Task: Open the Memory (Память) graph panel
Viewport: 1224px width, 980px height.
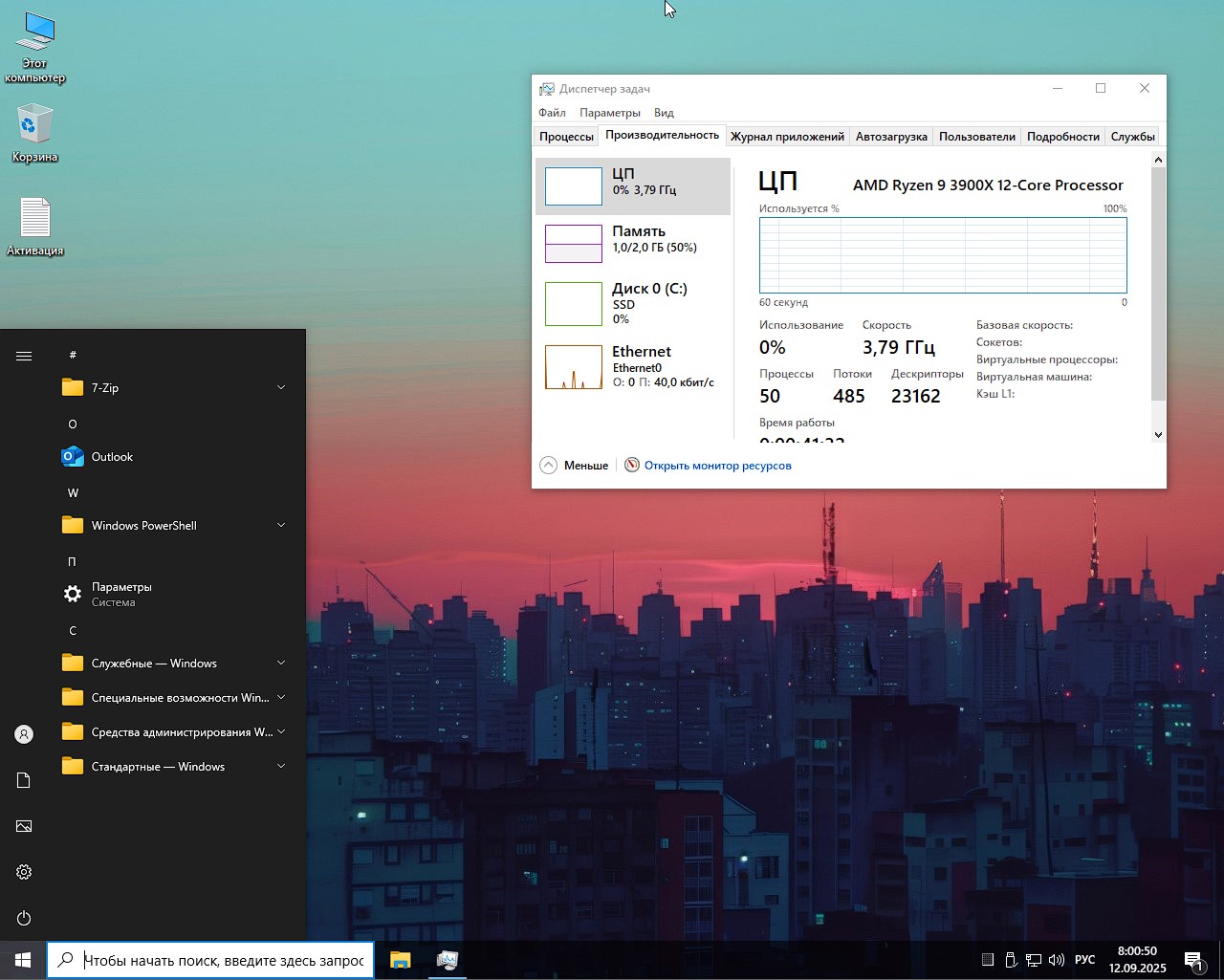Action: [x=574, y=244]
